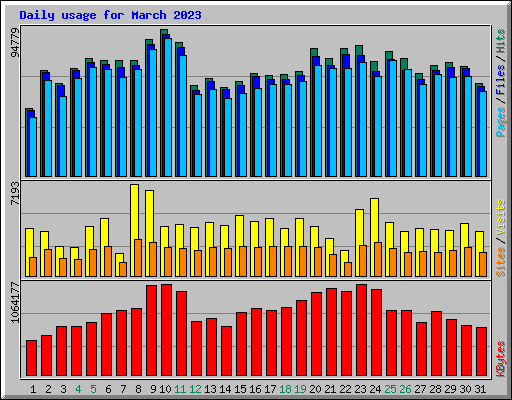Click day label 14 on the axis
Screen dimensions: 512x400
pos(225,389)
